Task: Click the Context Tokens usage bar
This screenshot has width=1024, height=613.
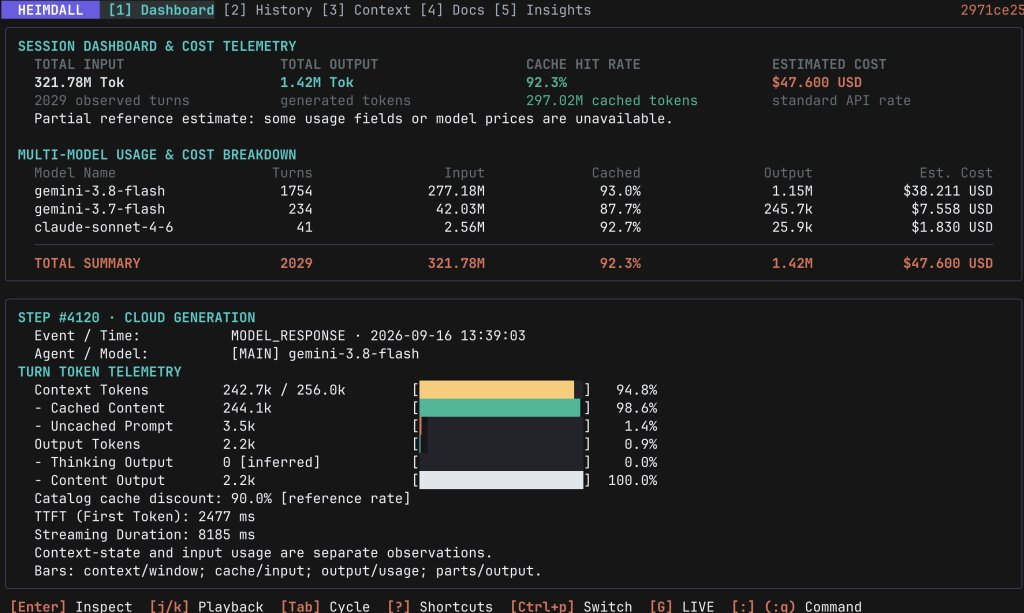Action: pos(501,390)
